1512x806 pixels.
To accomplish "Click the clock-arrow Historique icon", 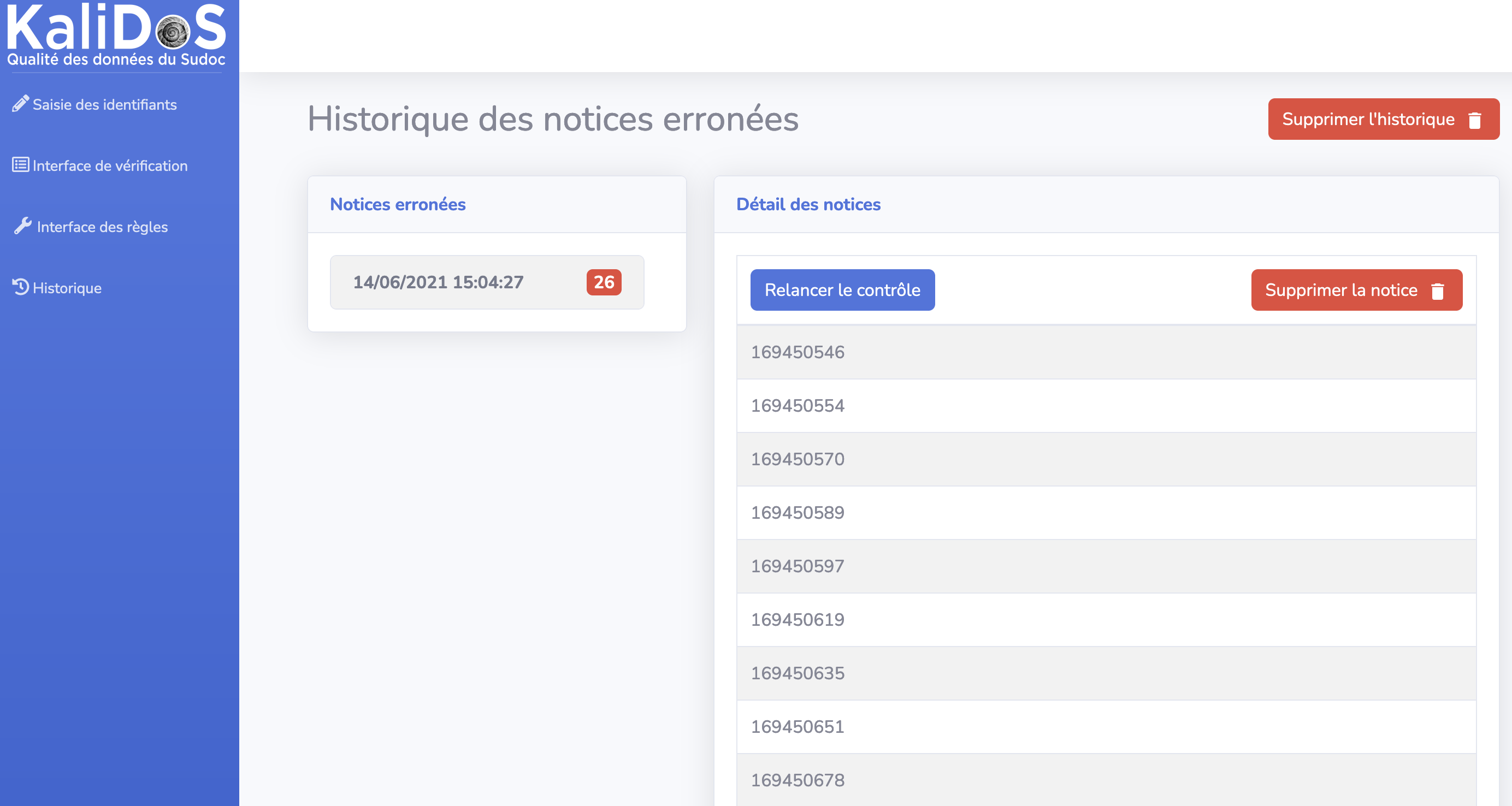I will [20, 287].
